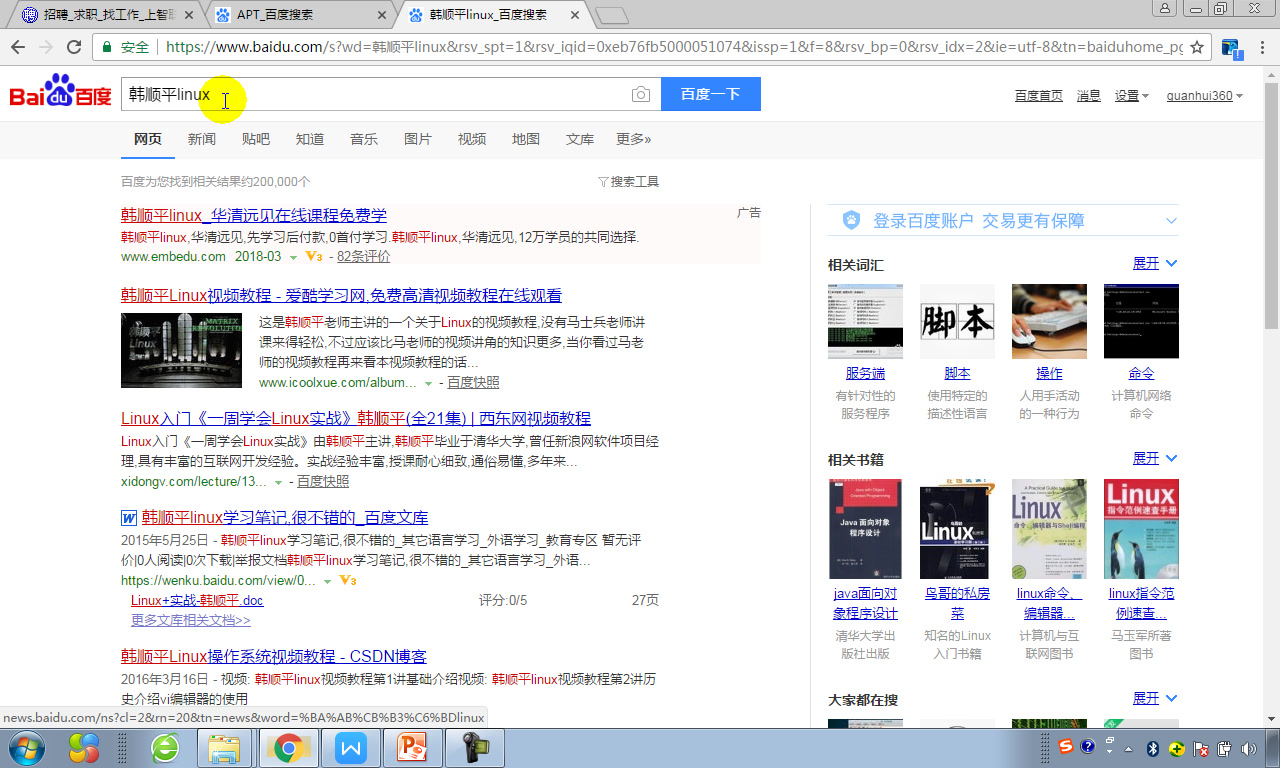Open the quanhui360 account dropdown
The image size is (1280, 768).
point(1205,96)
